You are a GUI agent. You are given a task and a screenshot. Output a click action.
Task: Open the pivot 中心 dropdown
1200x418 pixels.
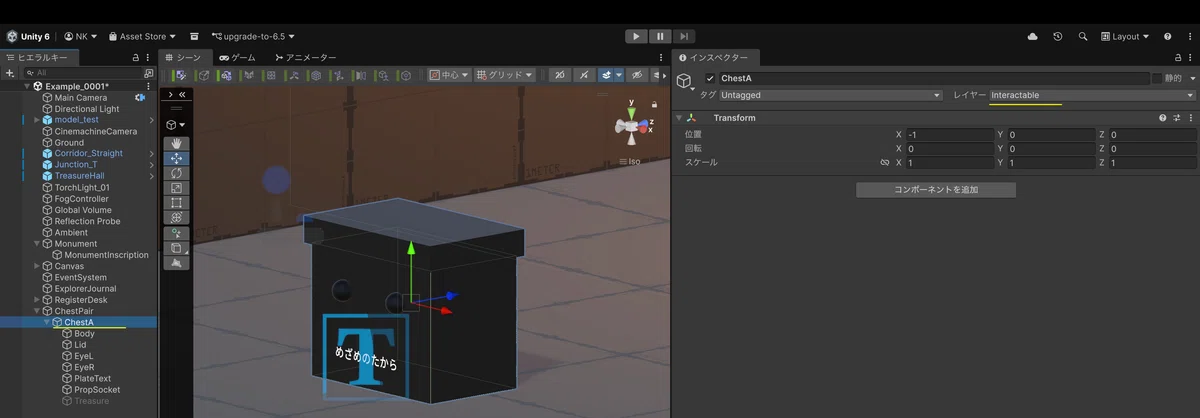click(448, 75)
